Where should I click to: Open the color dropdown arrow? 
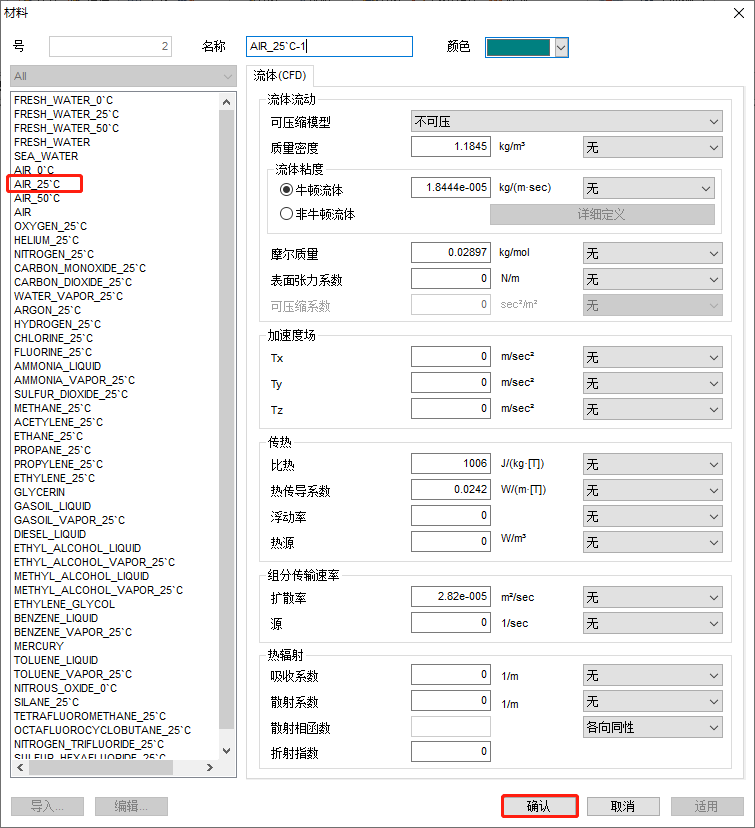(561, 47)
